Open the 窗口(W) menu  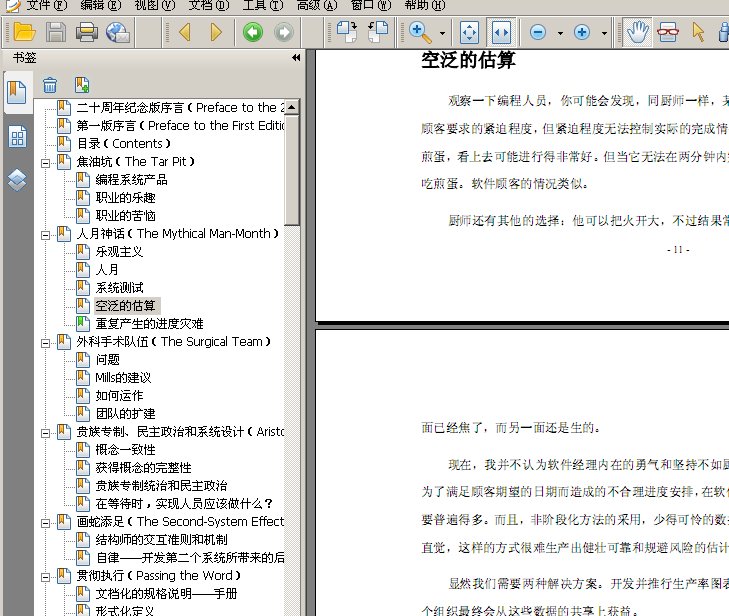point(371,5)
